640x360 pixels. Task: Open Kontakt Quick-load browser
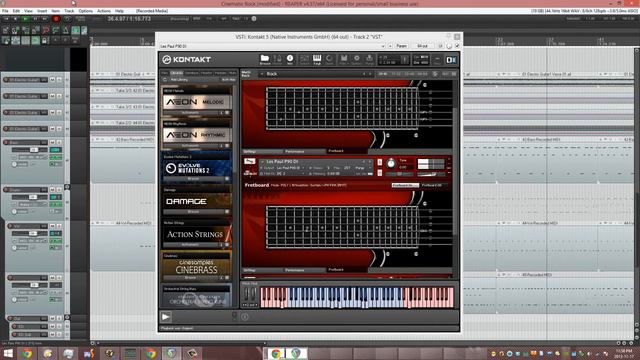tap(329, 60)
